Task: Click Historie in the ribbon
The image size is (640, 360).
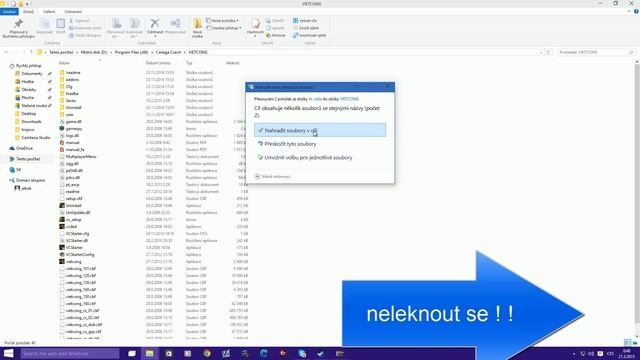Action: 276,36
